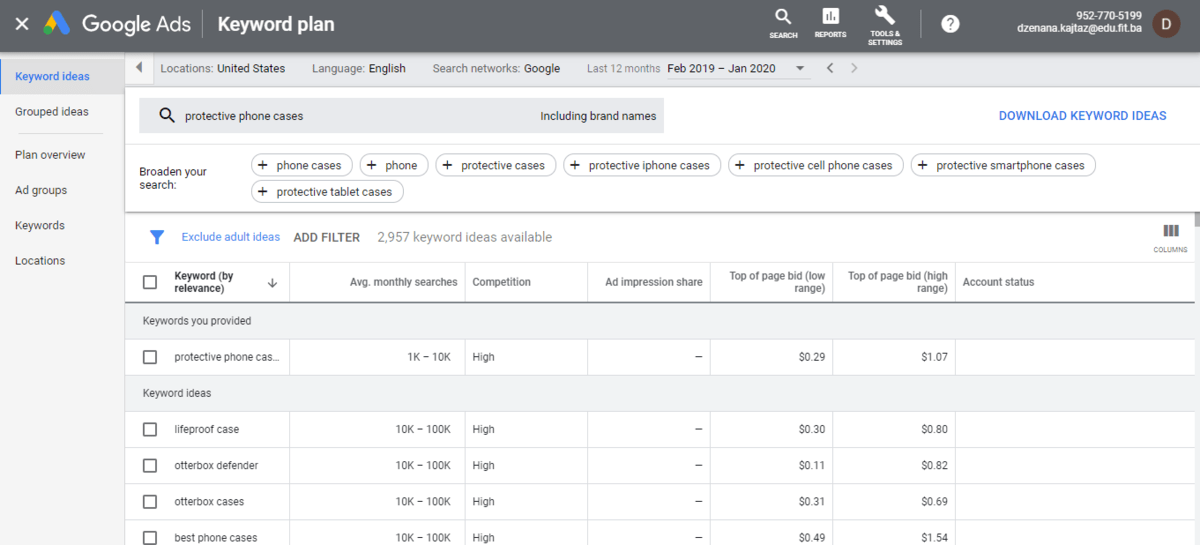Open the Reports icon

(x=830, y=23)
